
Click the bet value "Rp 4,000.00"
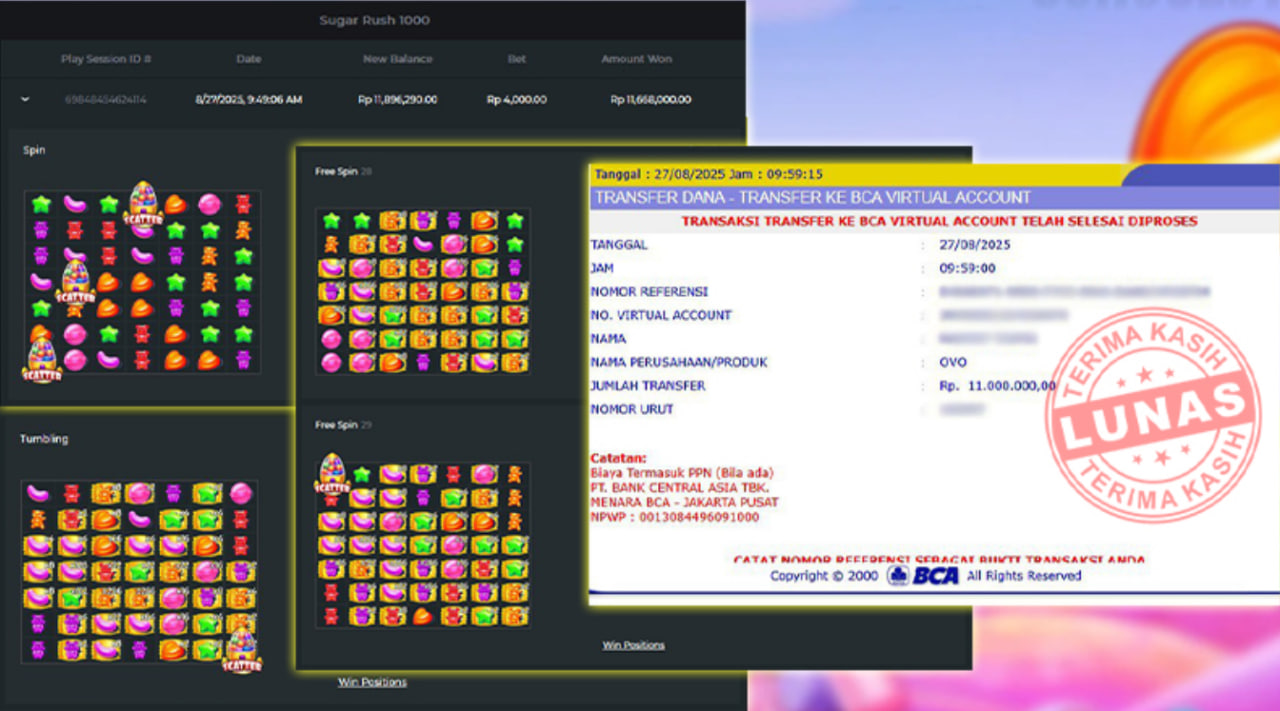point(516,100)
